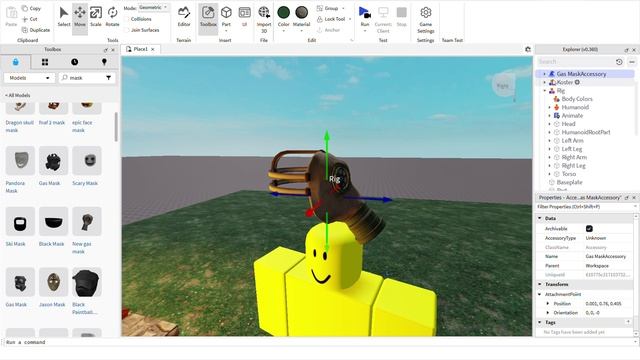Click Import 3D
Screen dimensions: 640x360
coord(264,20)
